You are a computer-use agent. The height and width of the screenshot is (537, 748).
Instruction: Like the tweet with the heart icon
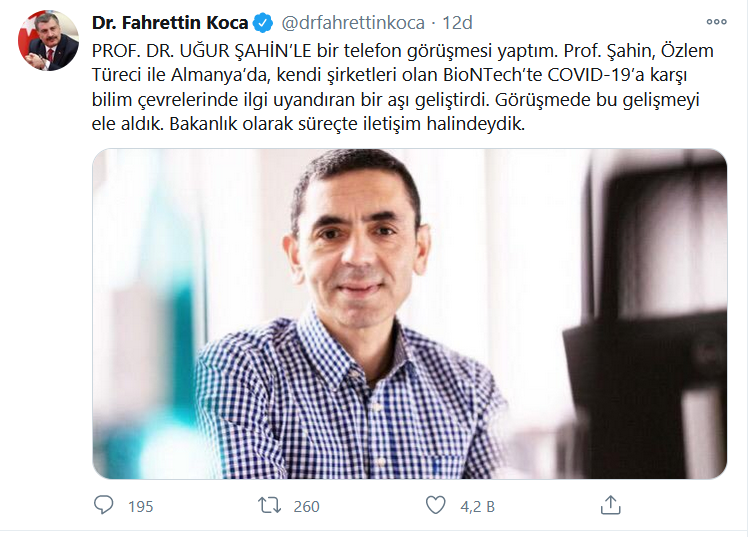[435, 505]
